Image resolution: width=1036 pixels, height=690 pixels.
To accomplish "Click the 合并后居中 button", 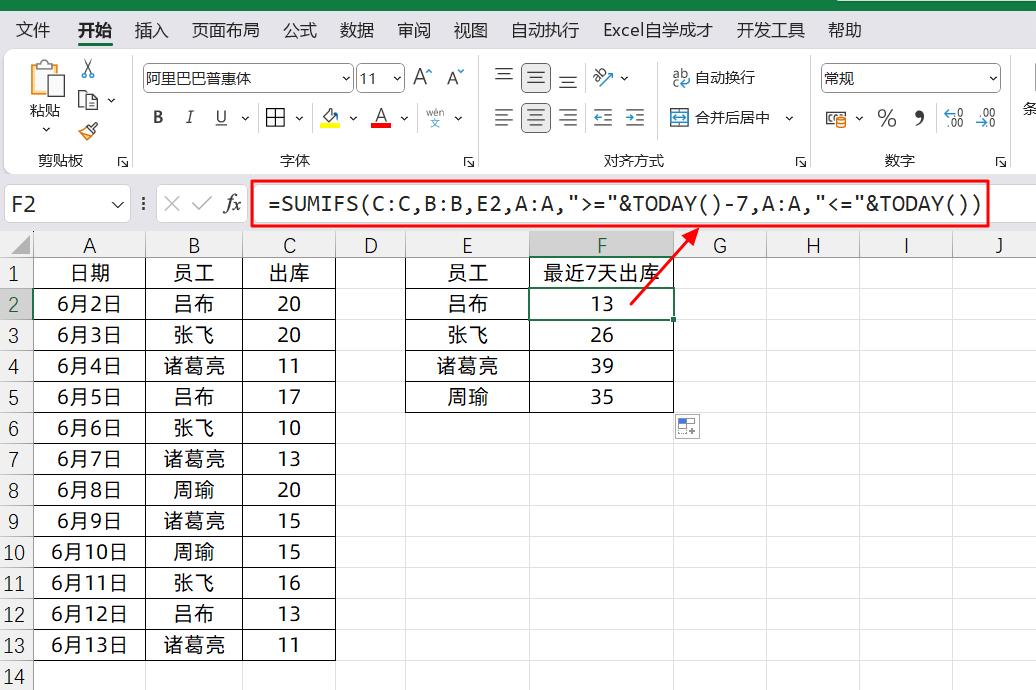I will tap(720, 118).
